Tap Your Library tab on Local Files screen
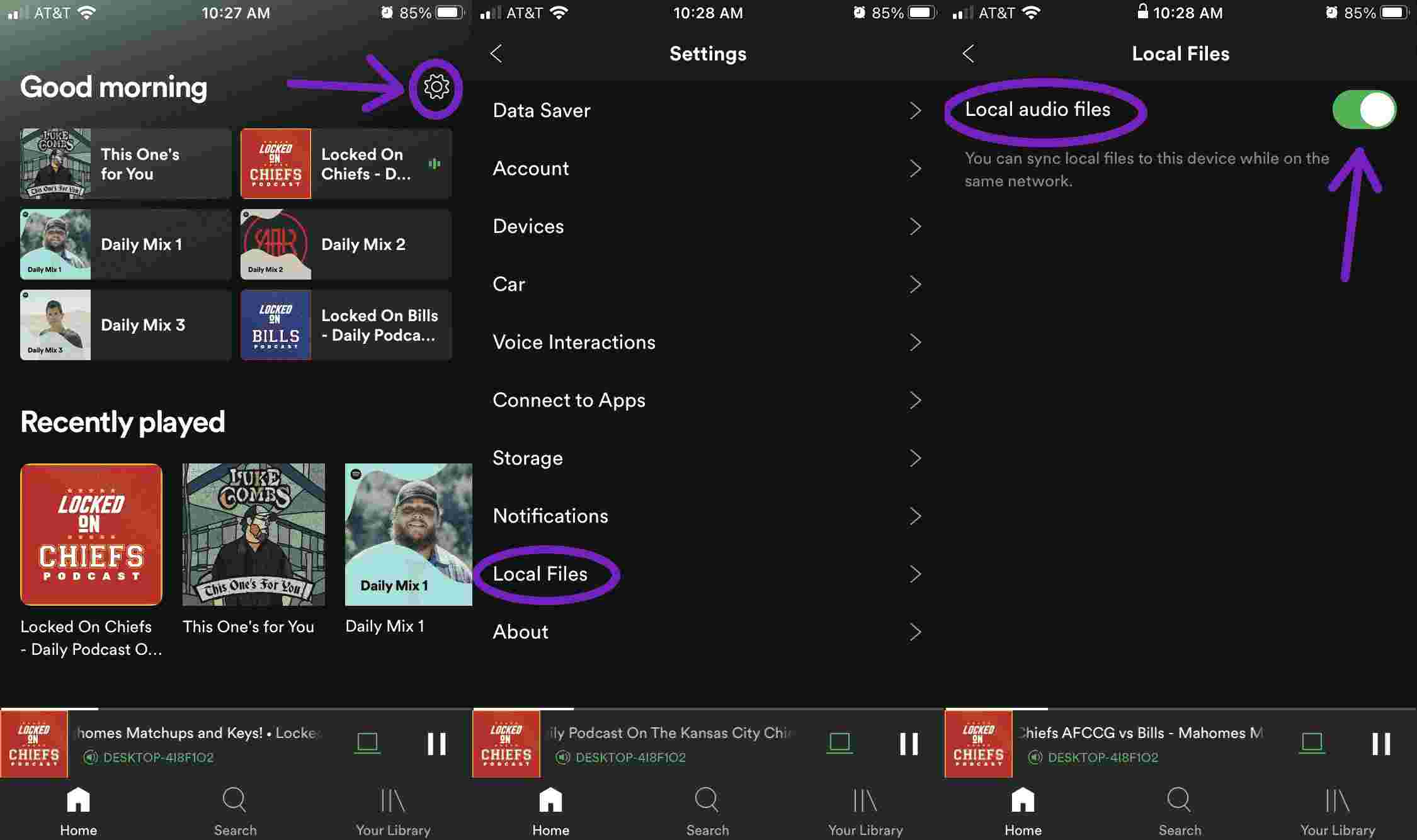1417x840 pixels. (x=1338, y=812)
